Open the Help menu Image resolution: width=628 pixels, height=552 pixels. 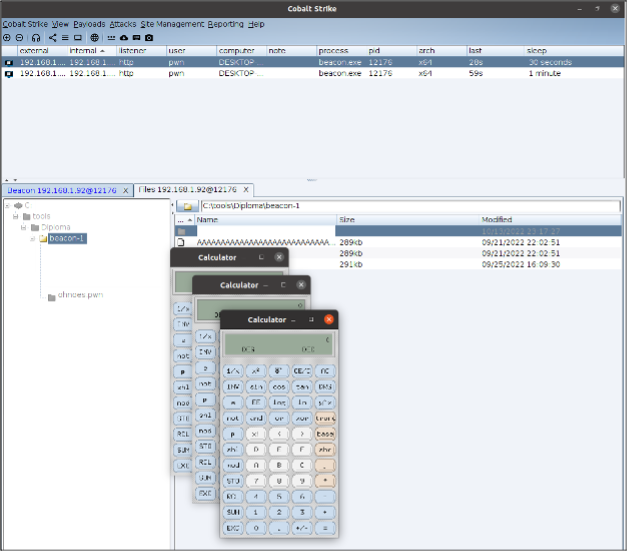point(256,24)
